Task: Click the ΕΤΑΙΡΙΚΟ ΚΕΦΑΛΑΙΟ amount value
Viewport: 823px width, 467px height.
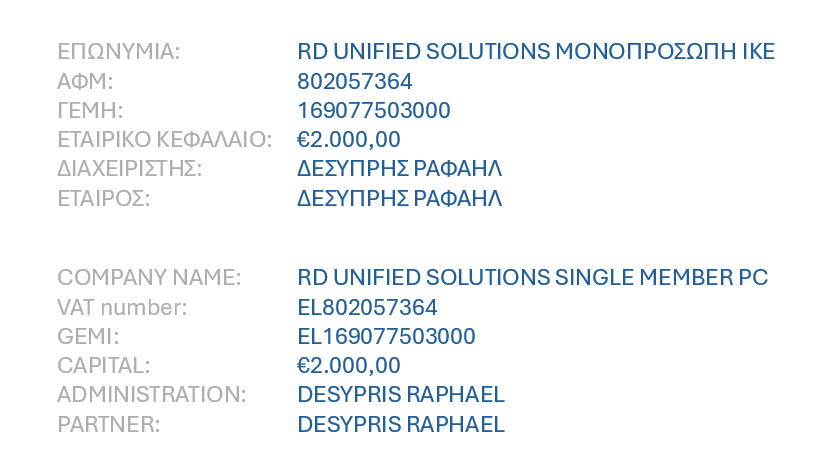Action: point(349,140)
